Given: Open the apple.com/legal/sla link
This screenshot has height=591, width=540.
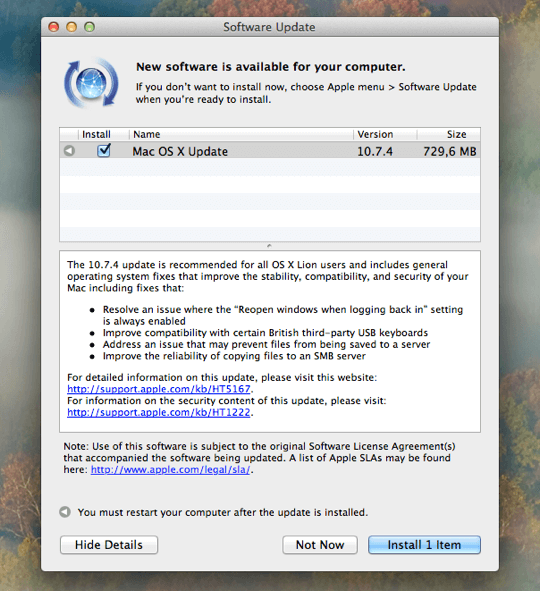Looking at the screenshot, I should tap(170, 470).
